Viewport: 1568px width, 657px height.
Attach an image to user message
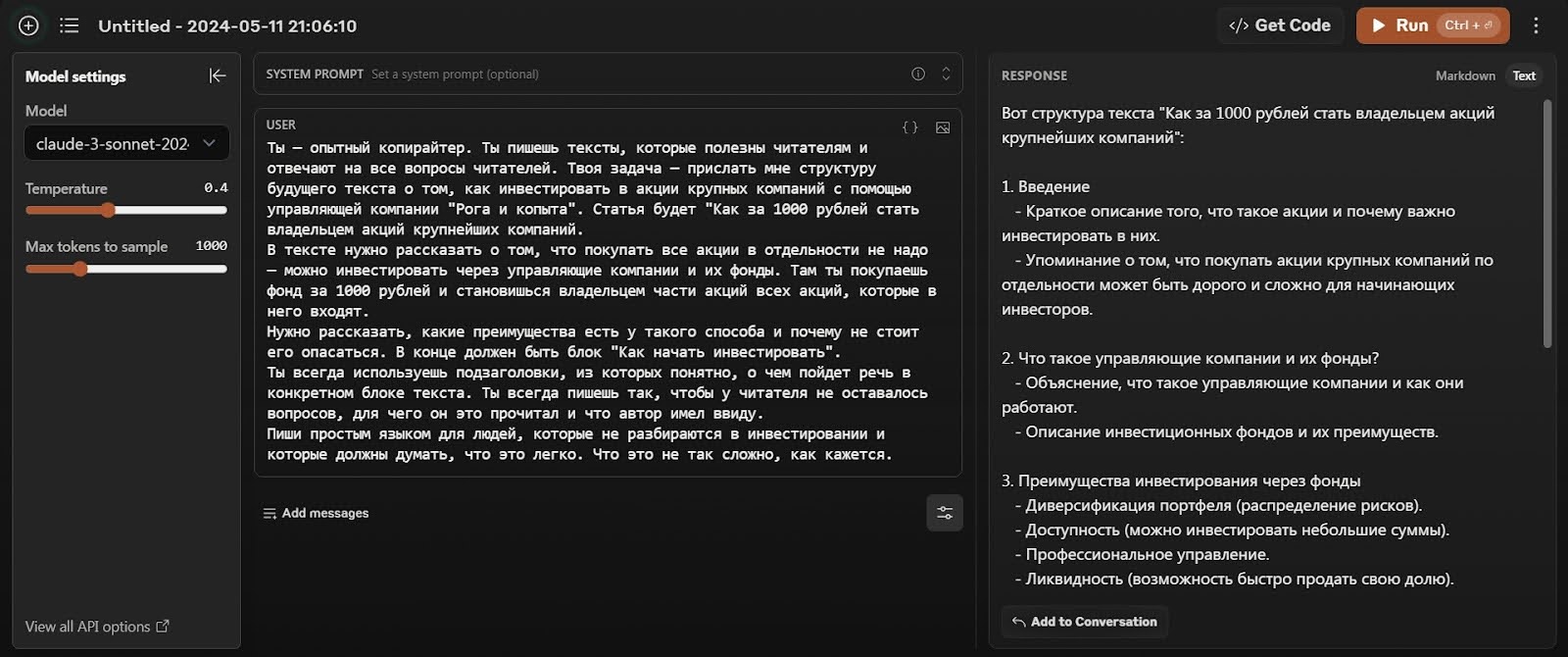[x=943, y=127]
